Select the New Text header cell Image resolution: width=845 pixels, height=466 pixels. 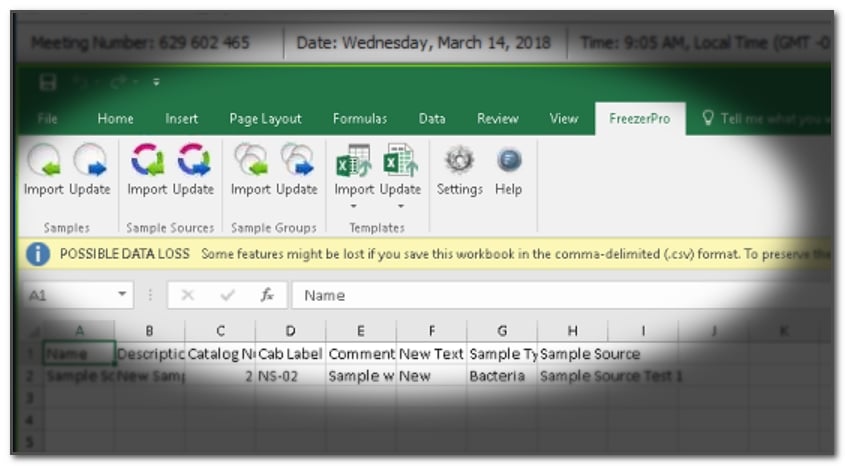[432, 353]
